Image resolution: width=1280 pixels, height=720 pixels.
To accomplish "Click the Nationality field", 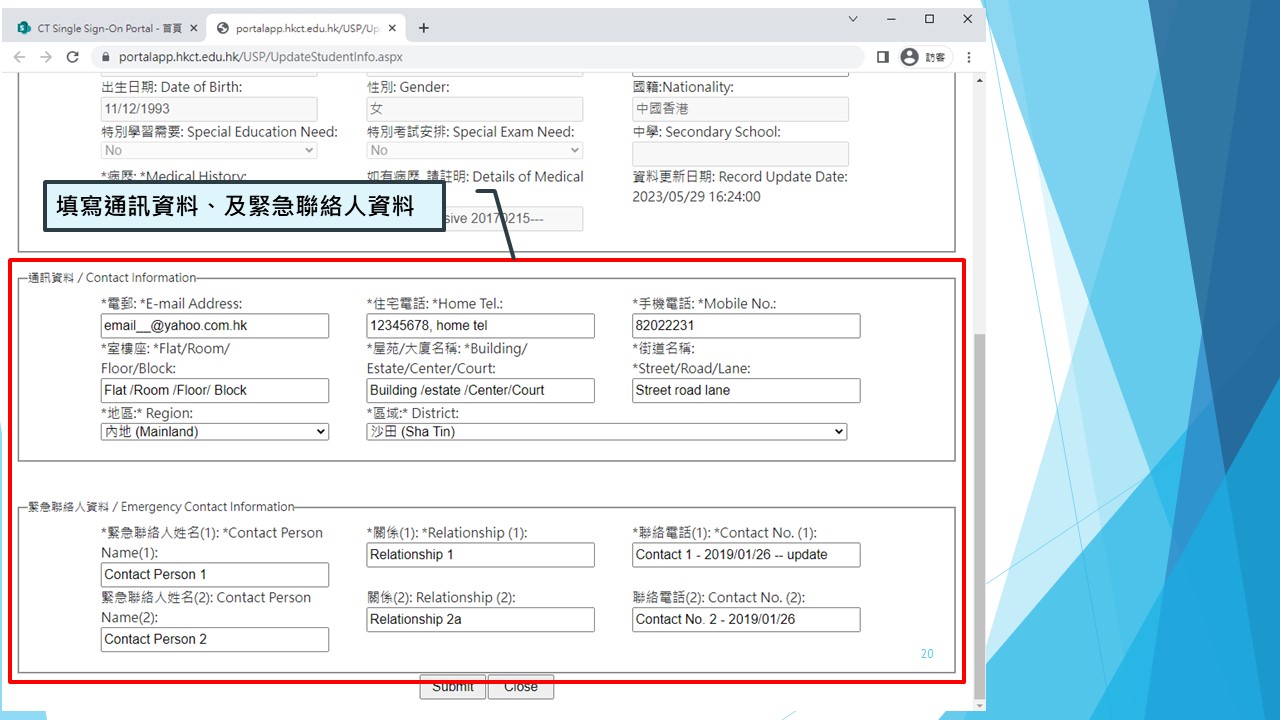I will coord(740,109).
